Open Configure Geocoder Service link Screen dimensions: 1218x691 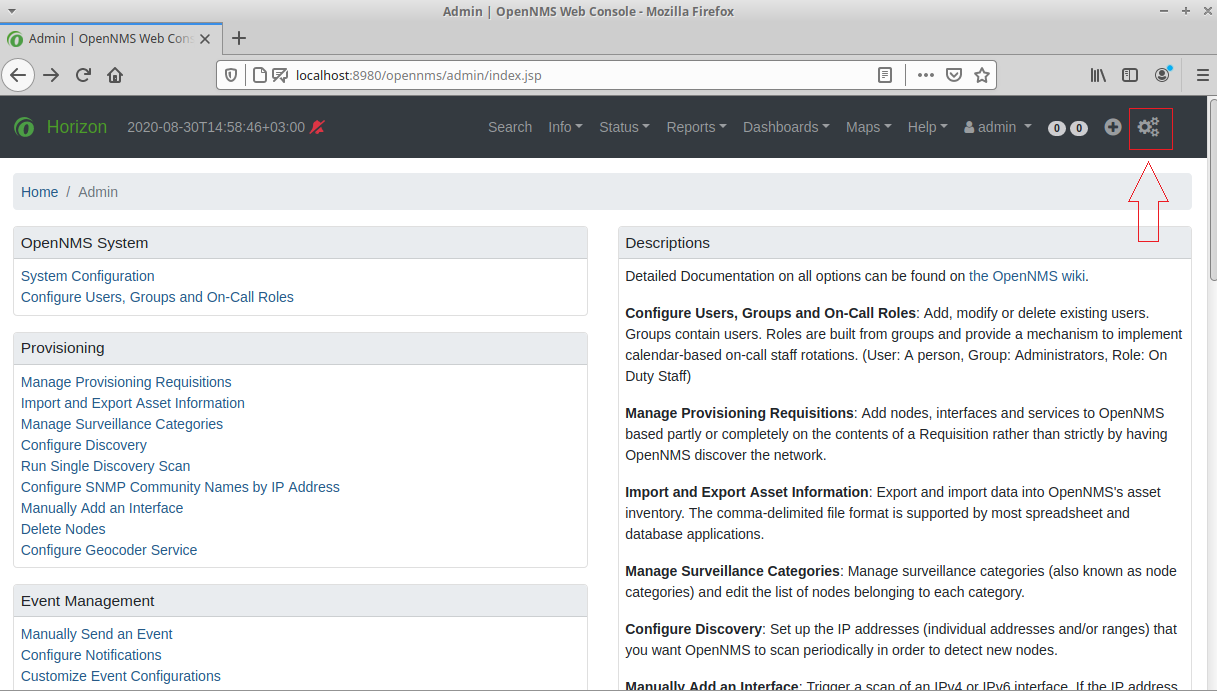[109, 550]
